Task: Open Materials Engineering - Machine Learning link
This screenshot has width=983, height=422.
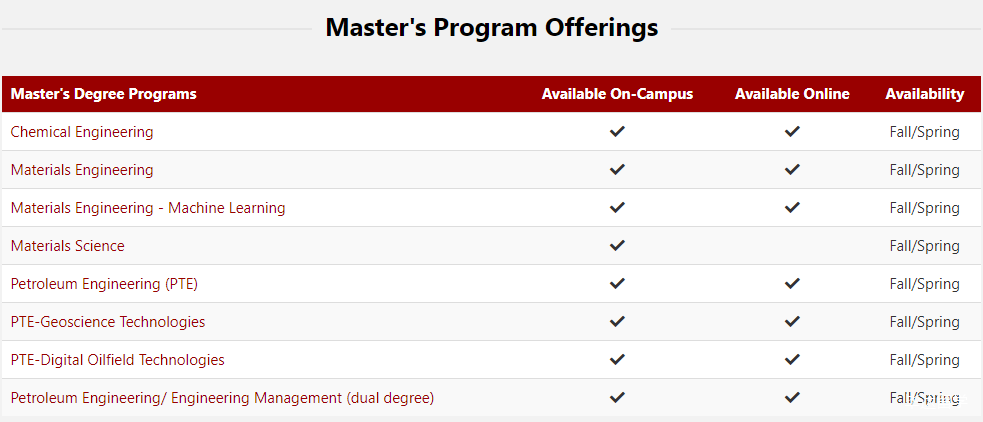Action: [148, 208]
